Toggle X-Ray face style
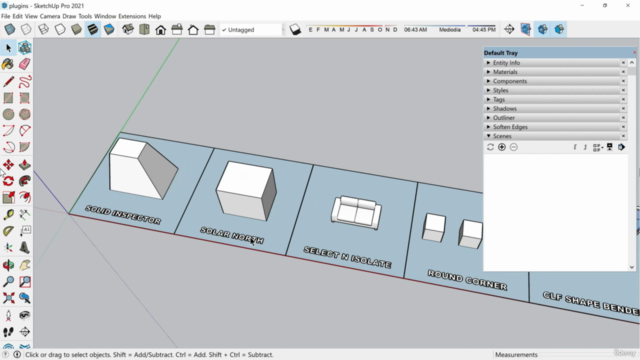Viewport: 640px width, 360px height. click(x=10, y=29)
